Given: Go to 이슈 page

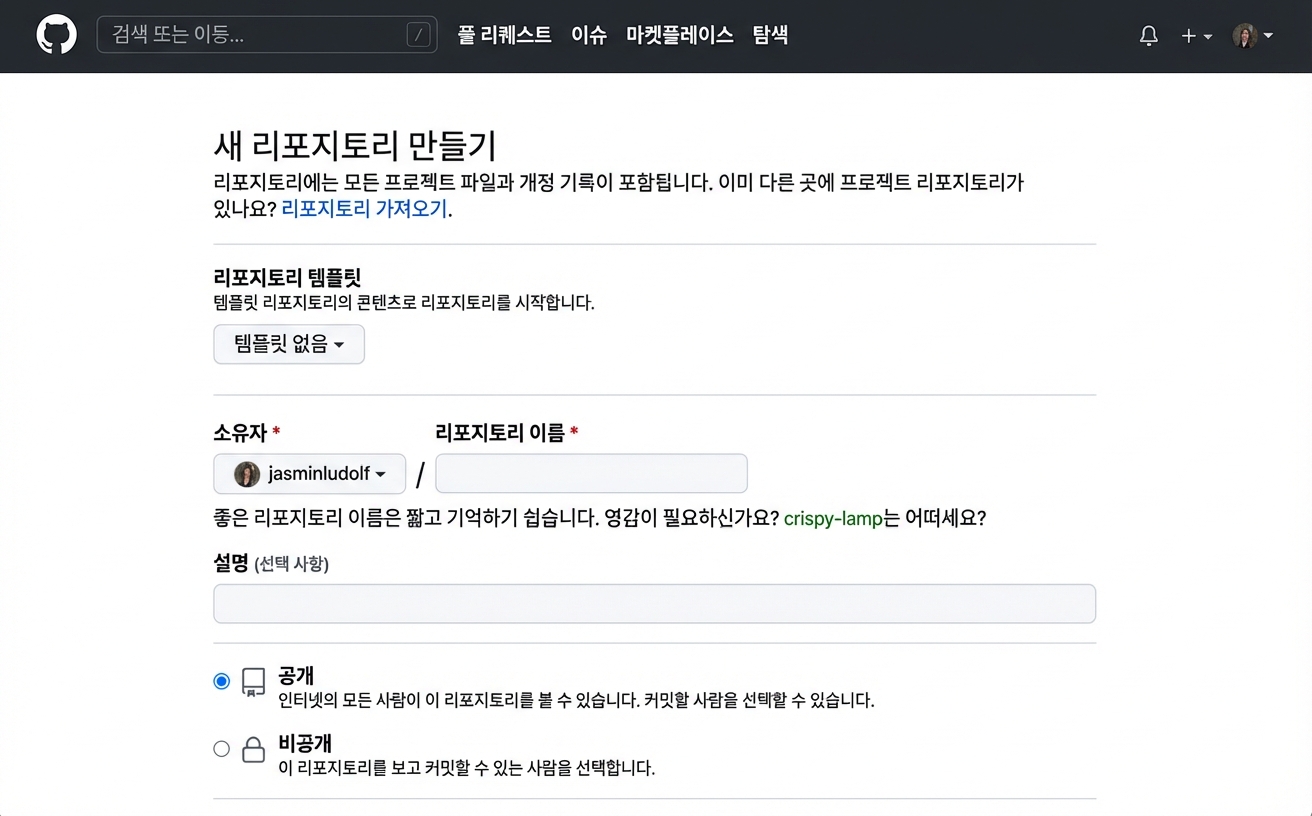Looking at the screenshot, I should 589,35.
